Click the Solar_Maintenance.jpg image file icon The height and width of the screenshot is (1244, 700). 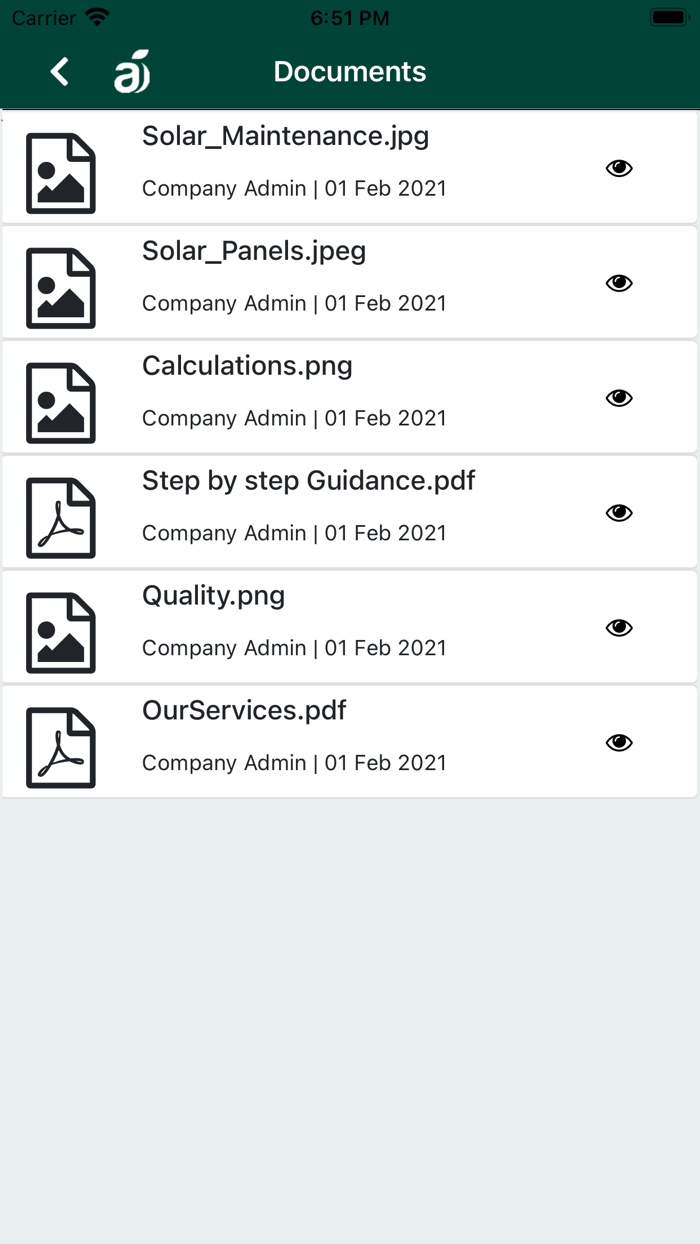[x=60, y=173]
